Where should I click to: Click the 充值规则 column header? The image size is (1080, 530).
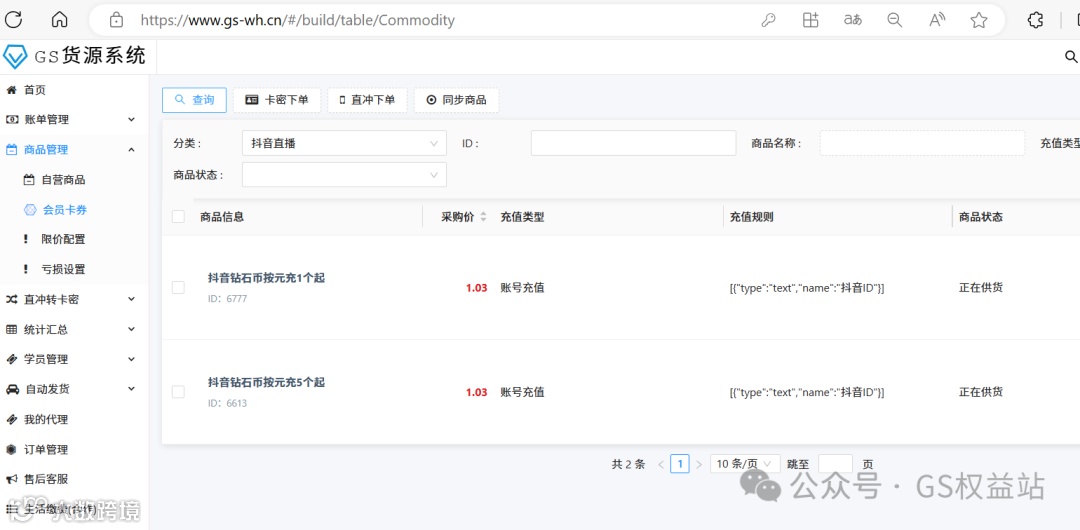[751, 216]
